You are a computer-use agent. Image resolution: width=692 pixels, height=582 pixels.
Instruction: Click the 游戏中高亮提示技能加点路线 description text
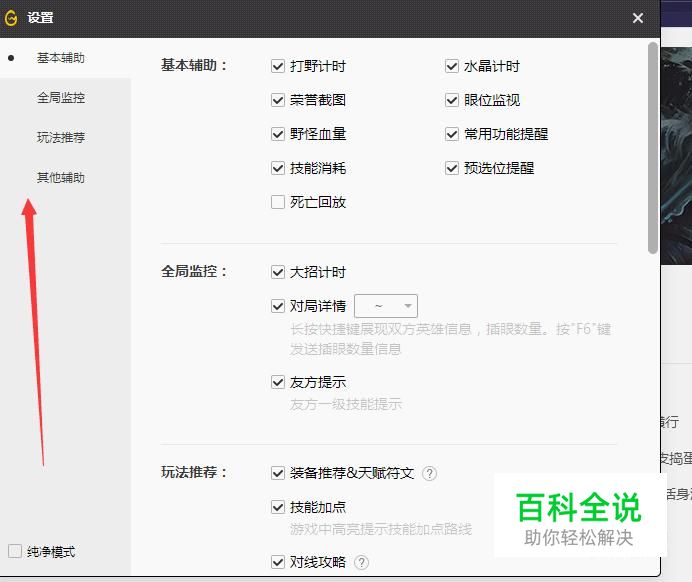coord(381,529)
